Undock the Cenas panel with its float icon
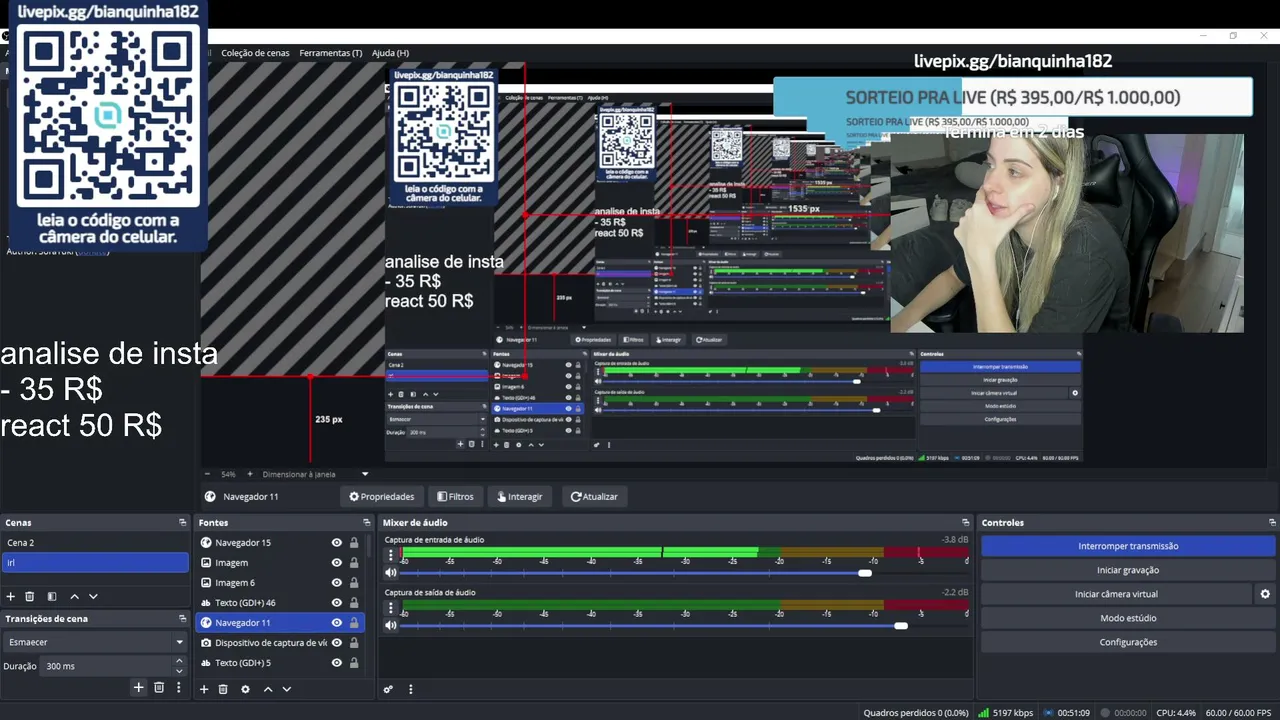 (x=182, y=522)
